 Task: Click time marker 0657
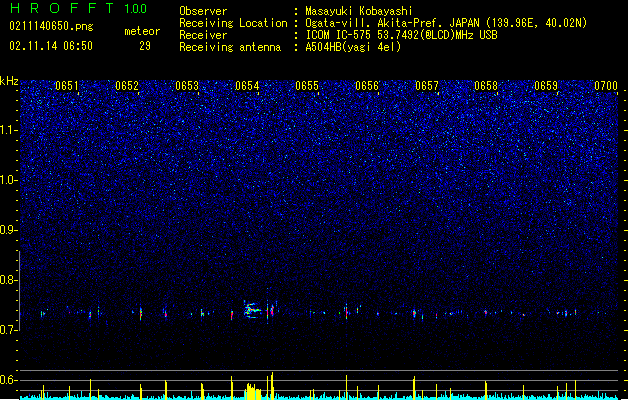pyautogui.click(x=427, y=86)
